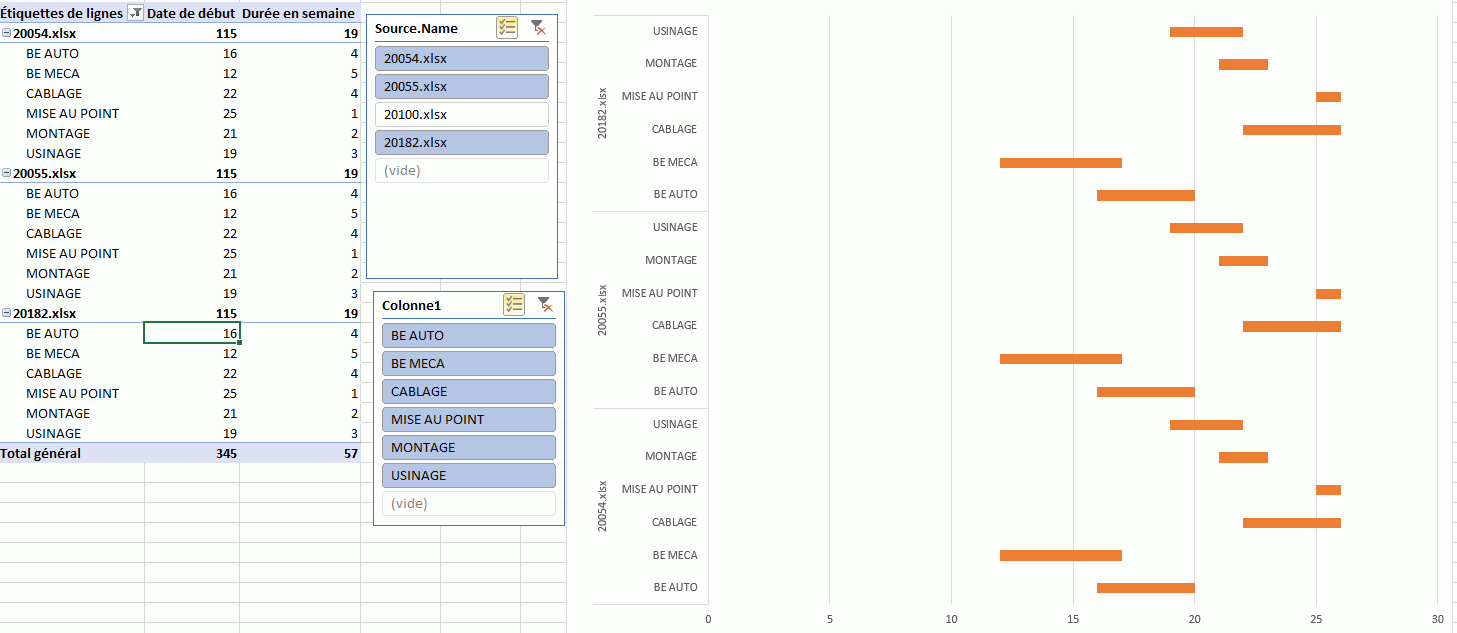Select CABLAGE slicer button
This screenshot has width=1457, height=633.
(468, 391)
